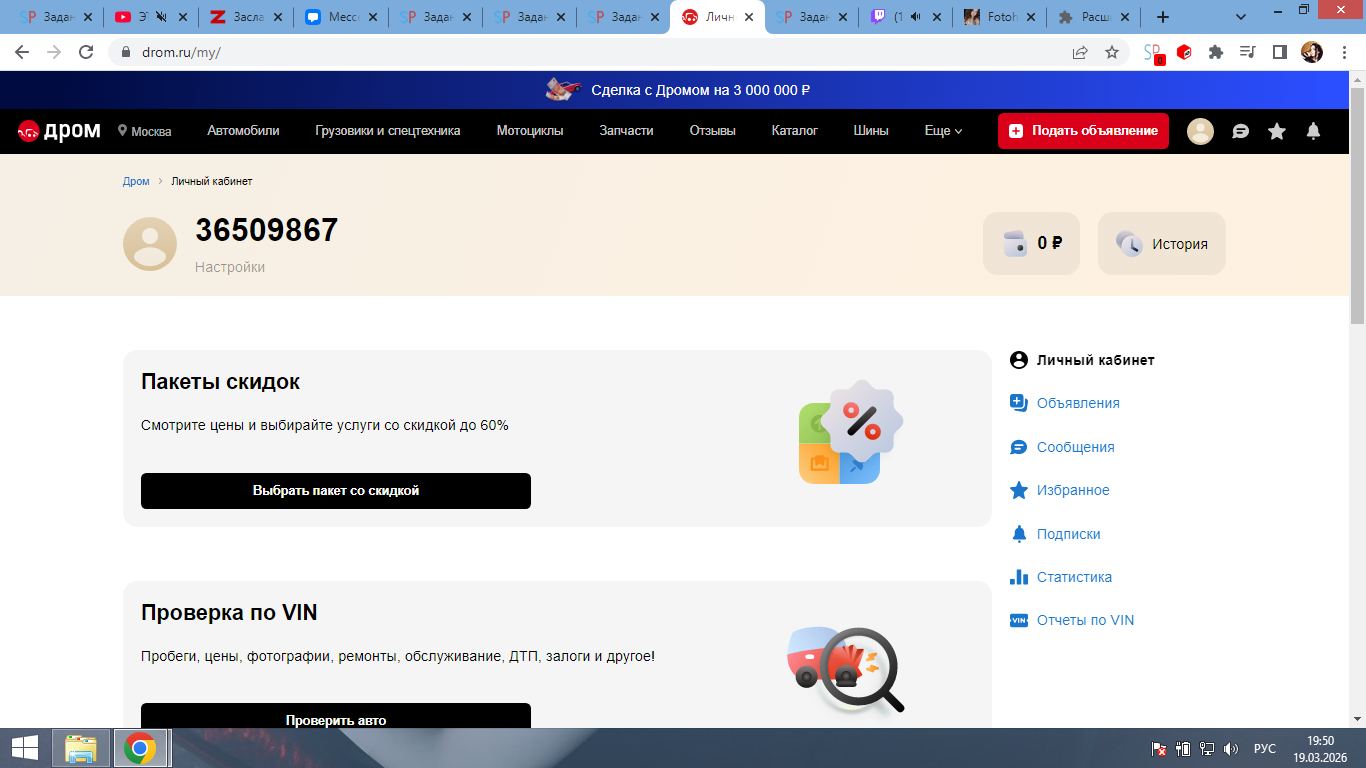This screenshot has width=1366, height=768.
Task: Open the Мотоциклы section
Action: coord(530,131)
